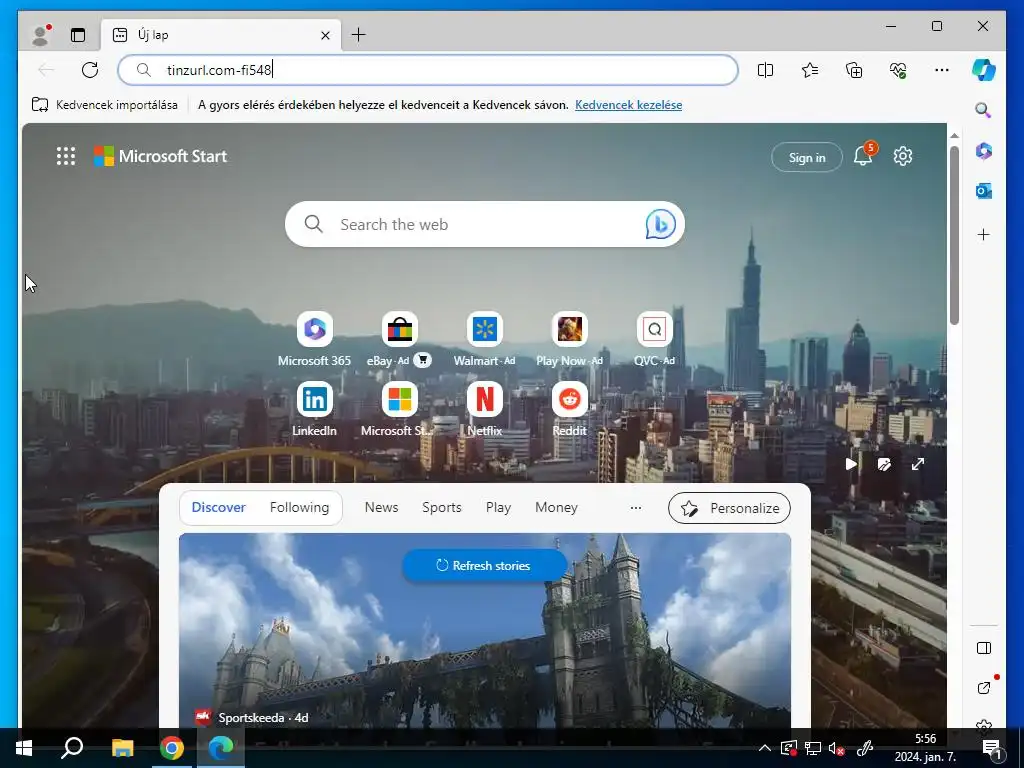Click the address bar containing tinzurl.com-fi548
The image size is (1024, 768).
428,70
